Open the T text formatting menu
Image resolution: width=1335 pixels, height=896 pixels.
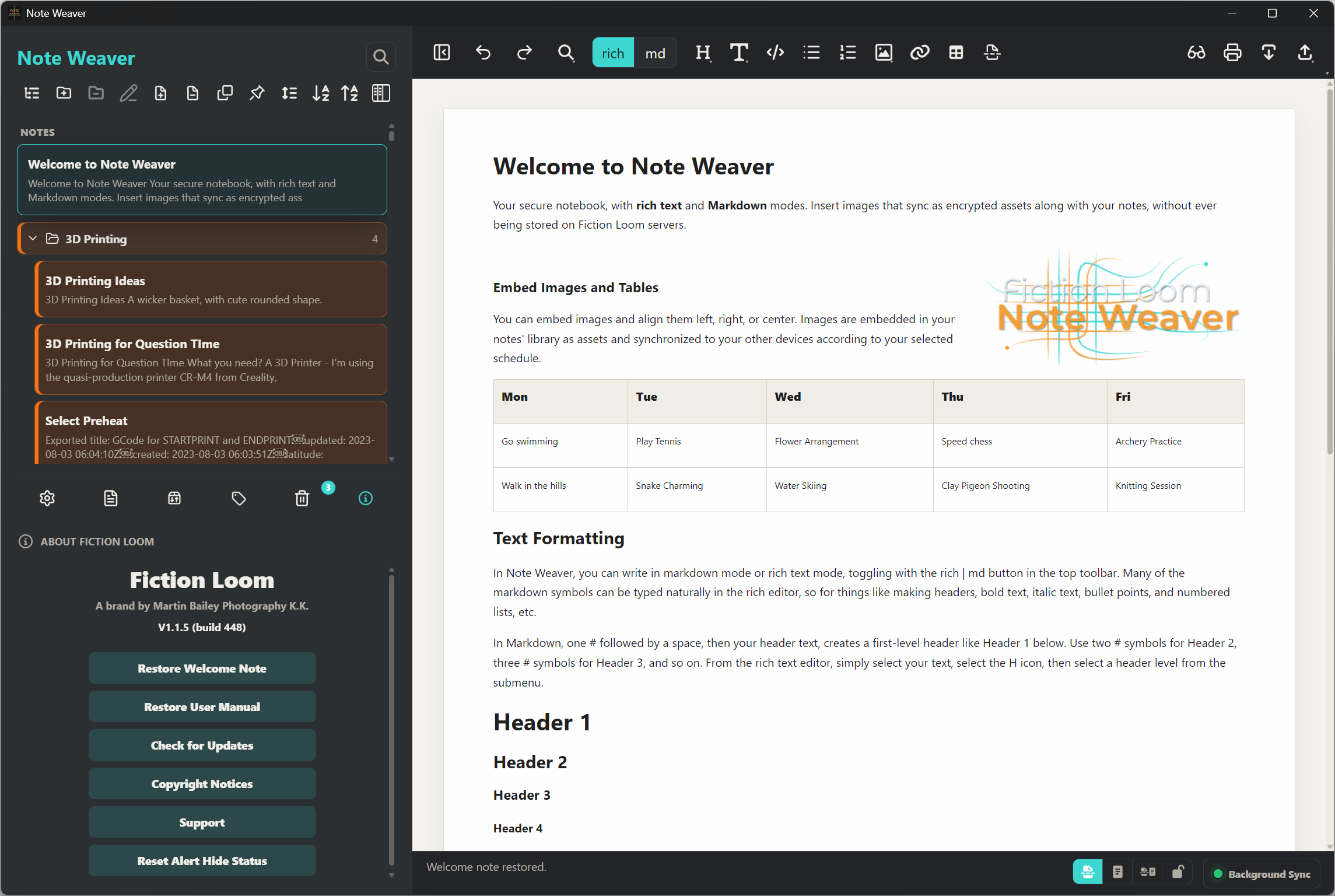pyautogui.click(x=740, y=52)
